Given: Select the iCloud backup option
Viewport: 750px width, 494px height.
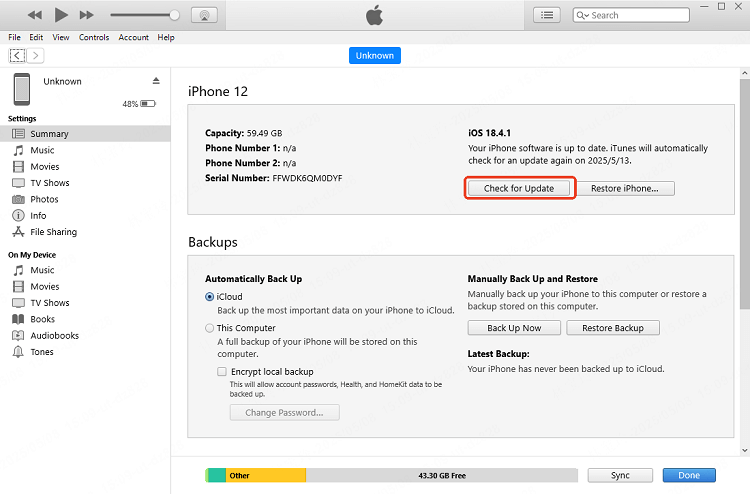Looking at the screenshot, I should (x=210, y=297).
